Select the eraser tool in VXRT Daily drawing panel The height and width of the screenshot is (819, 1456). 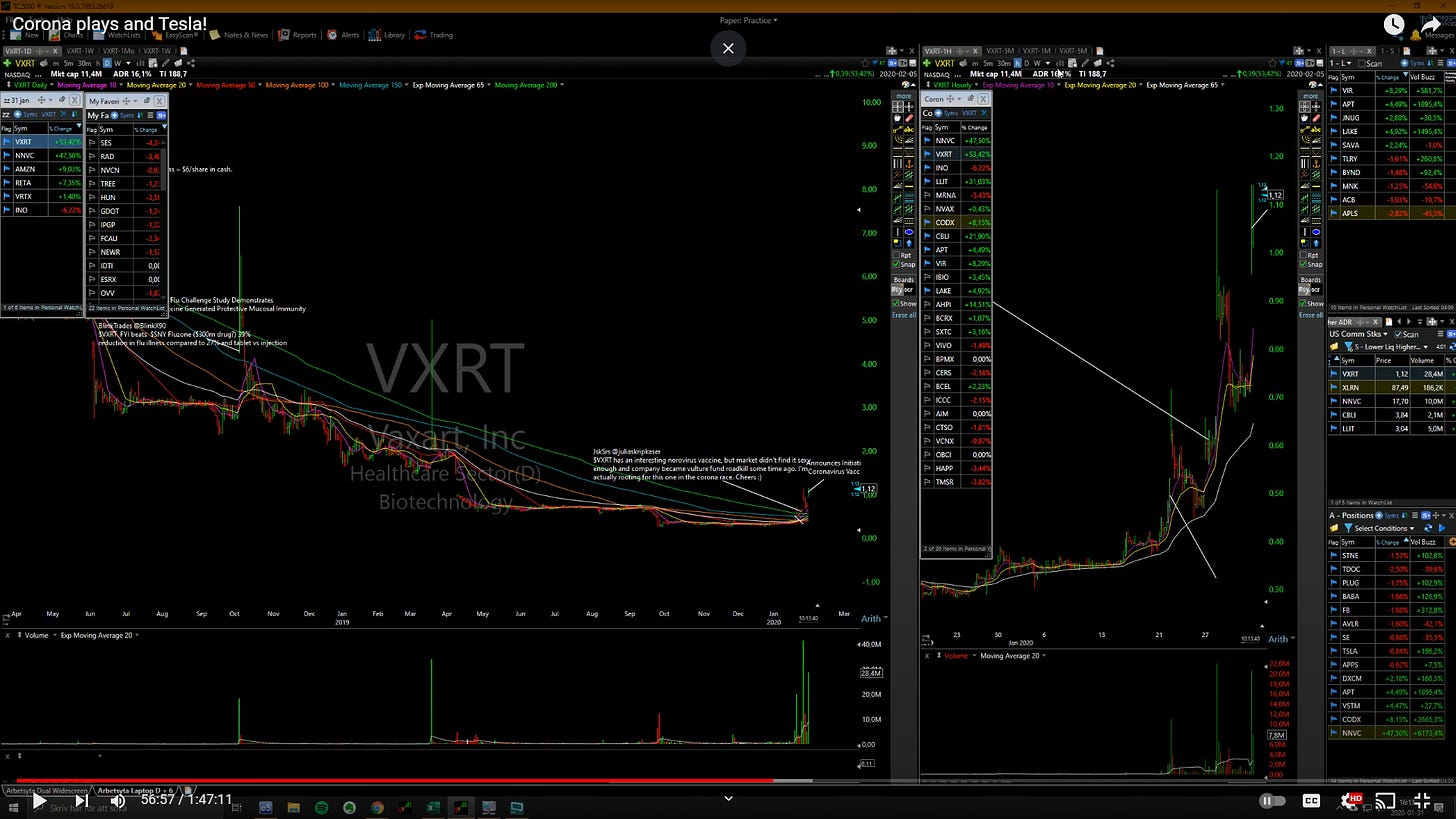(x=909, y=118)
